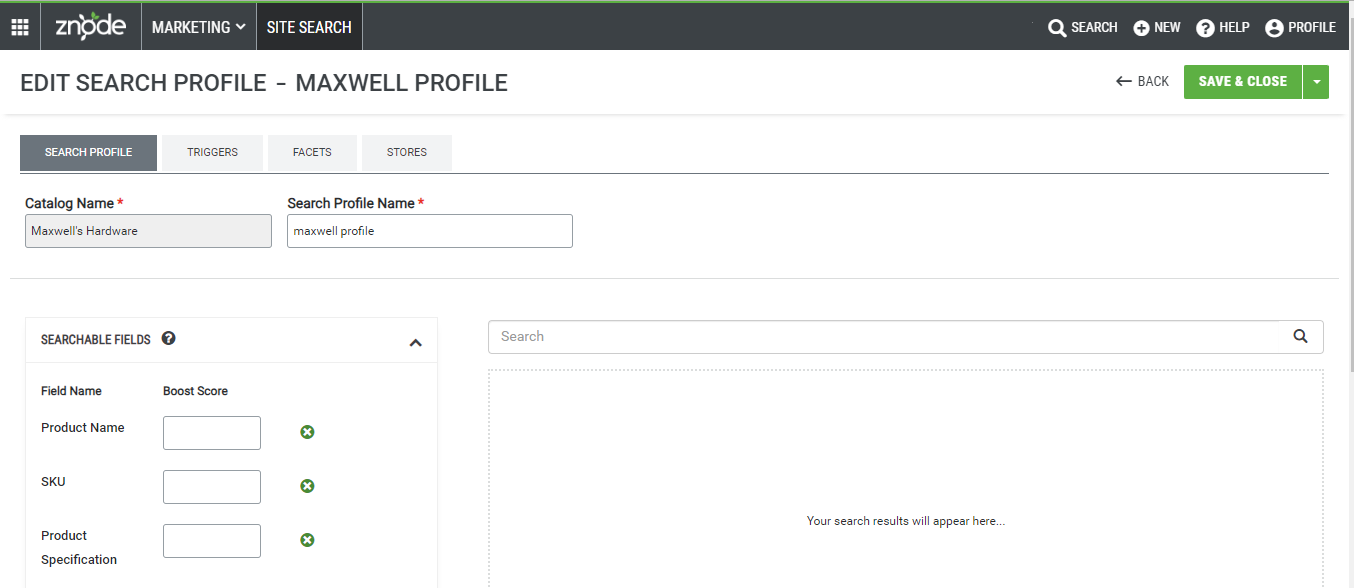Switch to the Facets tab
Image resolution: width=1354 pixels, height=588 pixels.
tap(312, 153)
